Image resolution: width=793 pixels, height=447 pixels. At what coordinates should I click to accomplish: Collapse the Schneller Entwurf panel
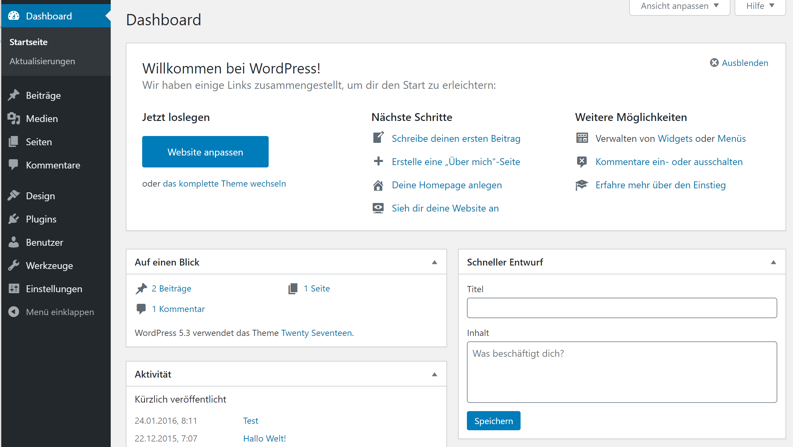pyautogui.click(x=773, y=262)
